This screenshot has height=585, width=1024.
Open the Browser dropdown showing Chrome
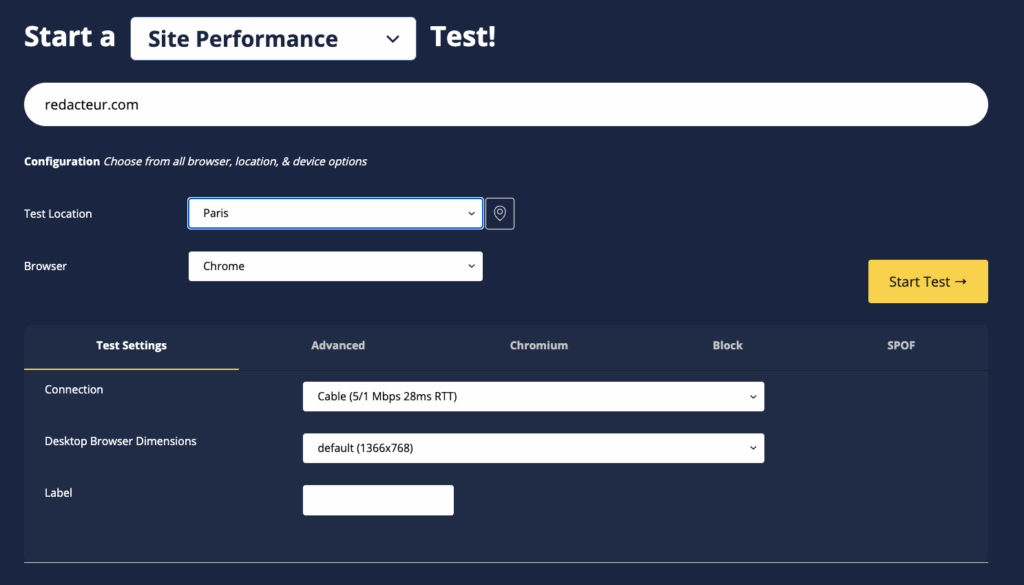[x=335, y=266]
